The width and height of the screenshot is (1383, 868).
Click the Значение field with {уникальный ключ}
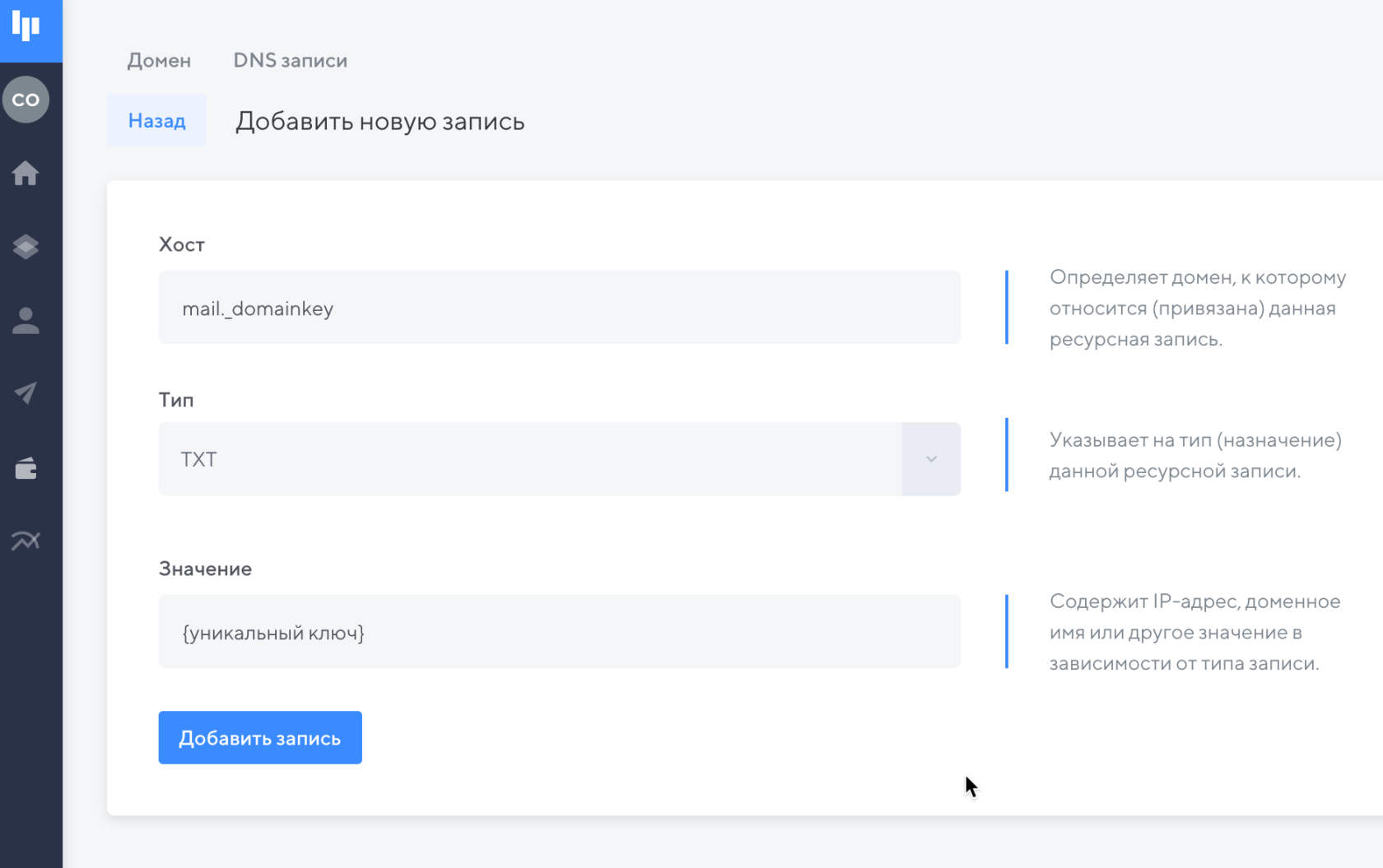(x=559, y=632)
